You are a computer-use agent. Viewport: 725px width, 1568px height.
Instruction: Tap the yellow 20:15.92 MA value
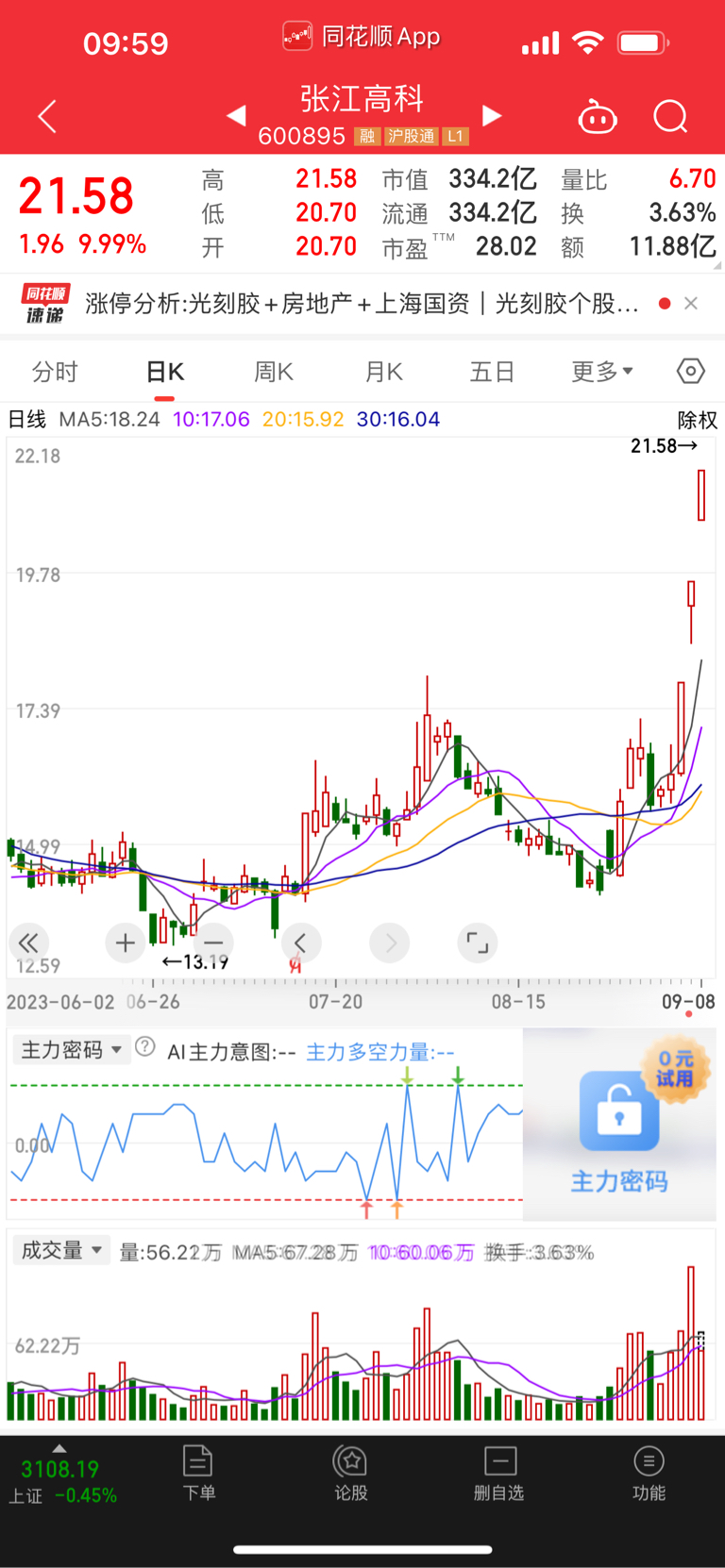[303, 420]
